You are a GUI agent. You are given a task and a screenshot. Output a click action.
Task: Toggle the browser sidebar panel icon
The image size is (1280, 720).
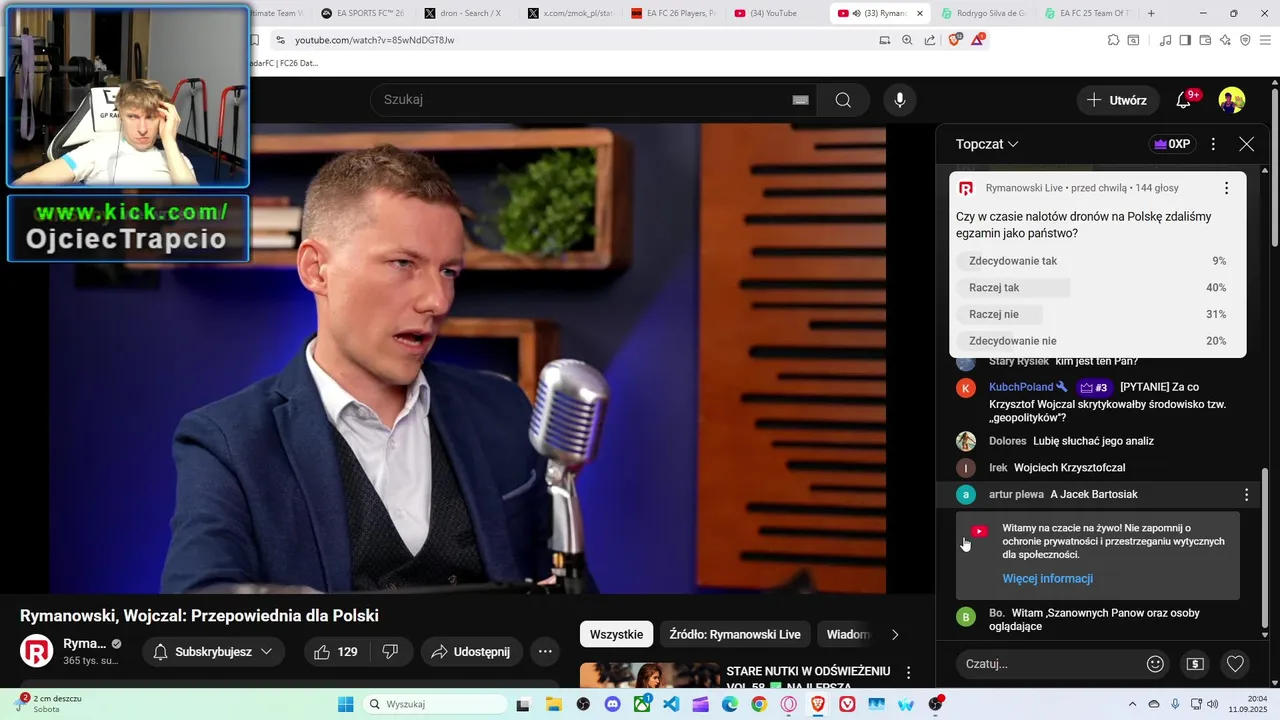[x=1185, y=40]
